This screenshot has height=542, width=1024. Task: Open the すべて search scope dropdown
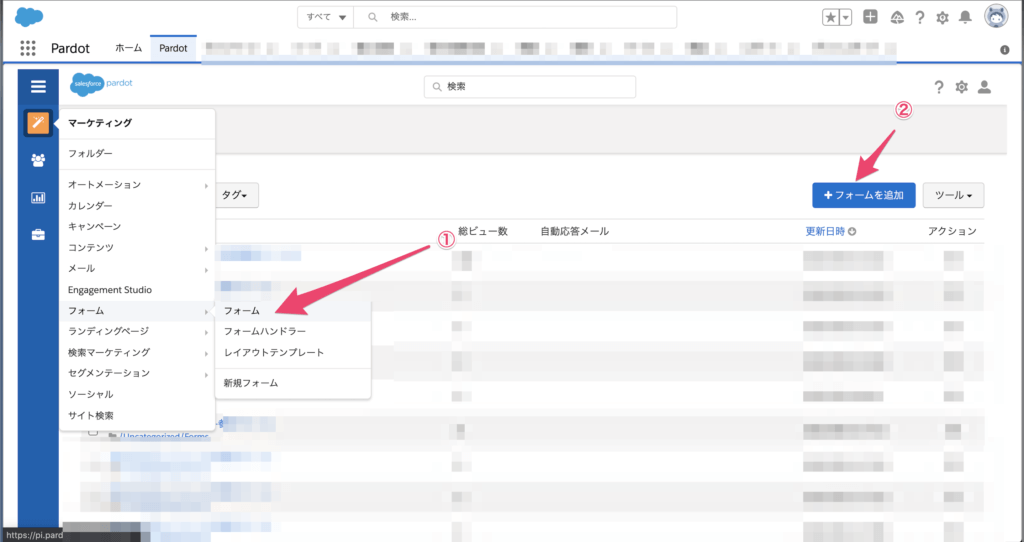[325, 18]
